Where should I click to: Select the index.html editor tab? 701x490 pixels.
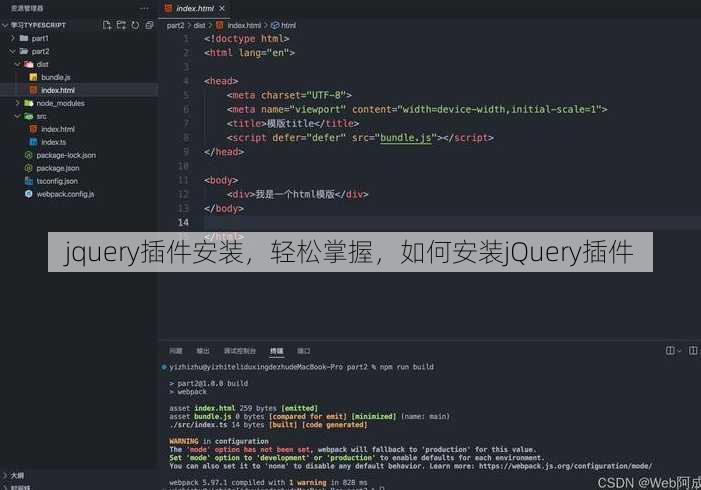click(194, 8)
